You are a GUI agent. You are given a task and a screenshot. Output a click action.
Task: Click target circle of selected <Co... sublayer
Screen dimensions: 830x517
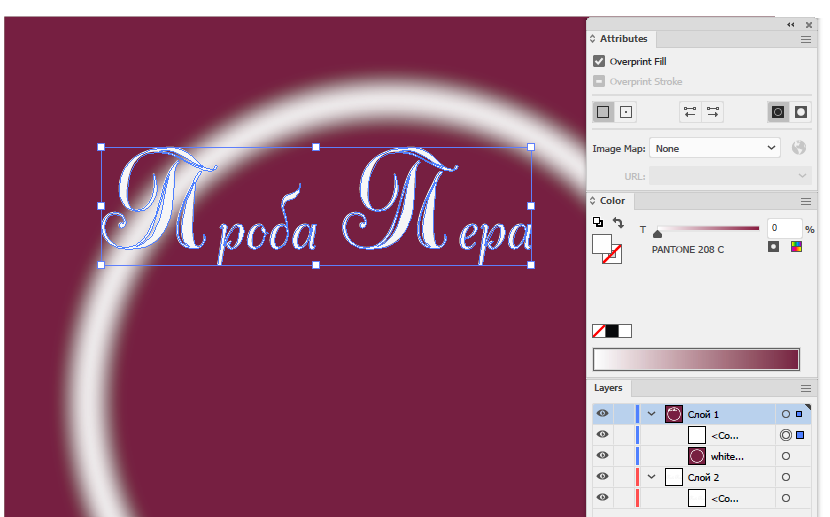point(786,435)
